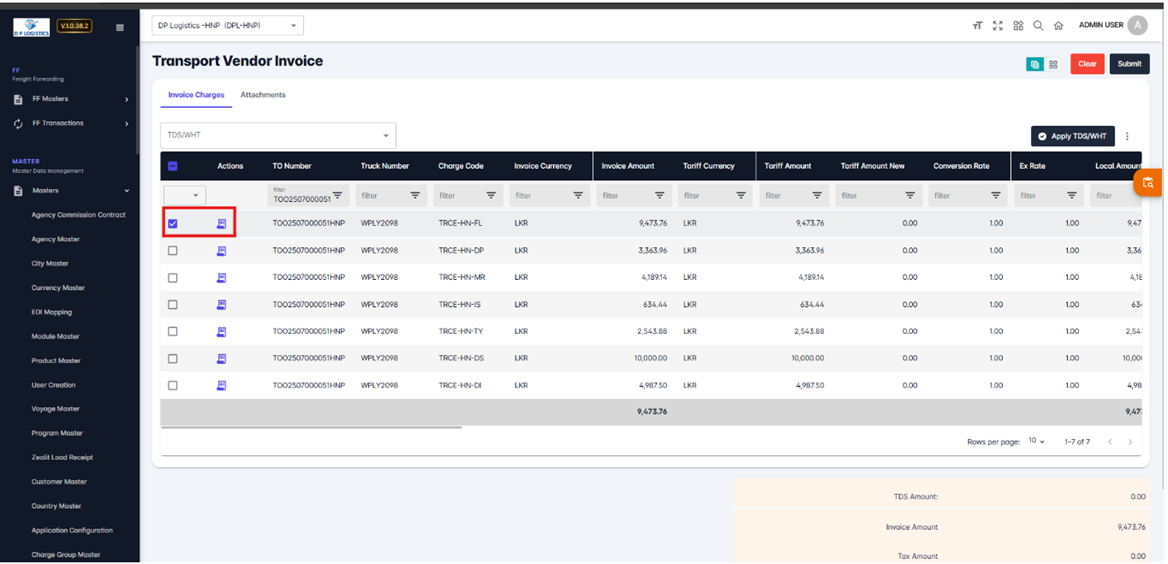Click the Submit button
1168x564 pixels.
[1129, 64]
